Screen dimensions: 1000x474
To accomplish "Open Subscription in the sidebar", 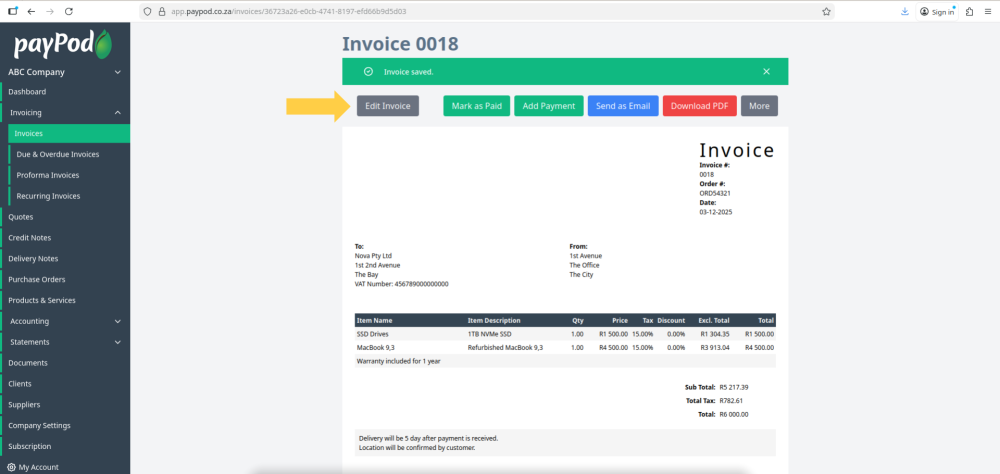I will pos(29,447).
